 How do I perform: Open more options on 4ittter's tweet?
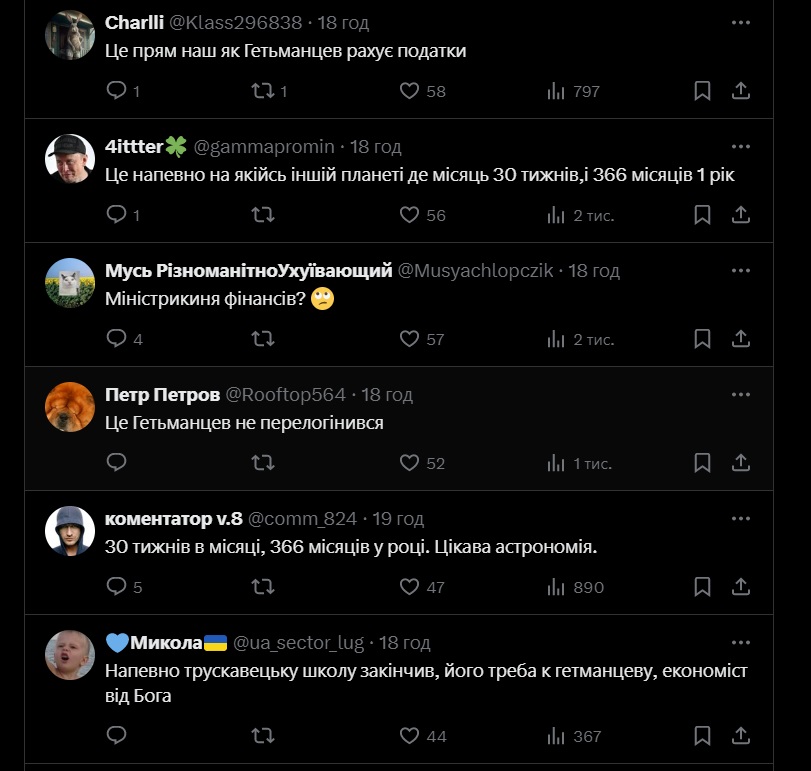740,146
